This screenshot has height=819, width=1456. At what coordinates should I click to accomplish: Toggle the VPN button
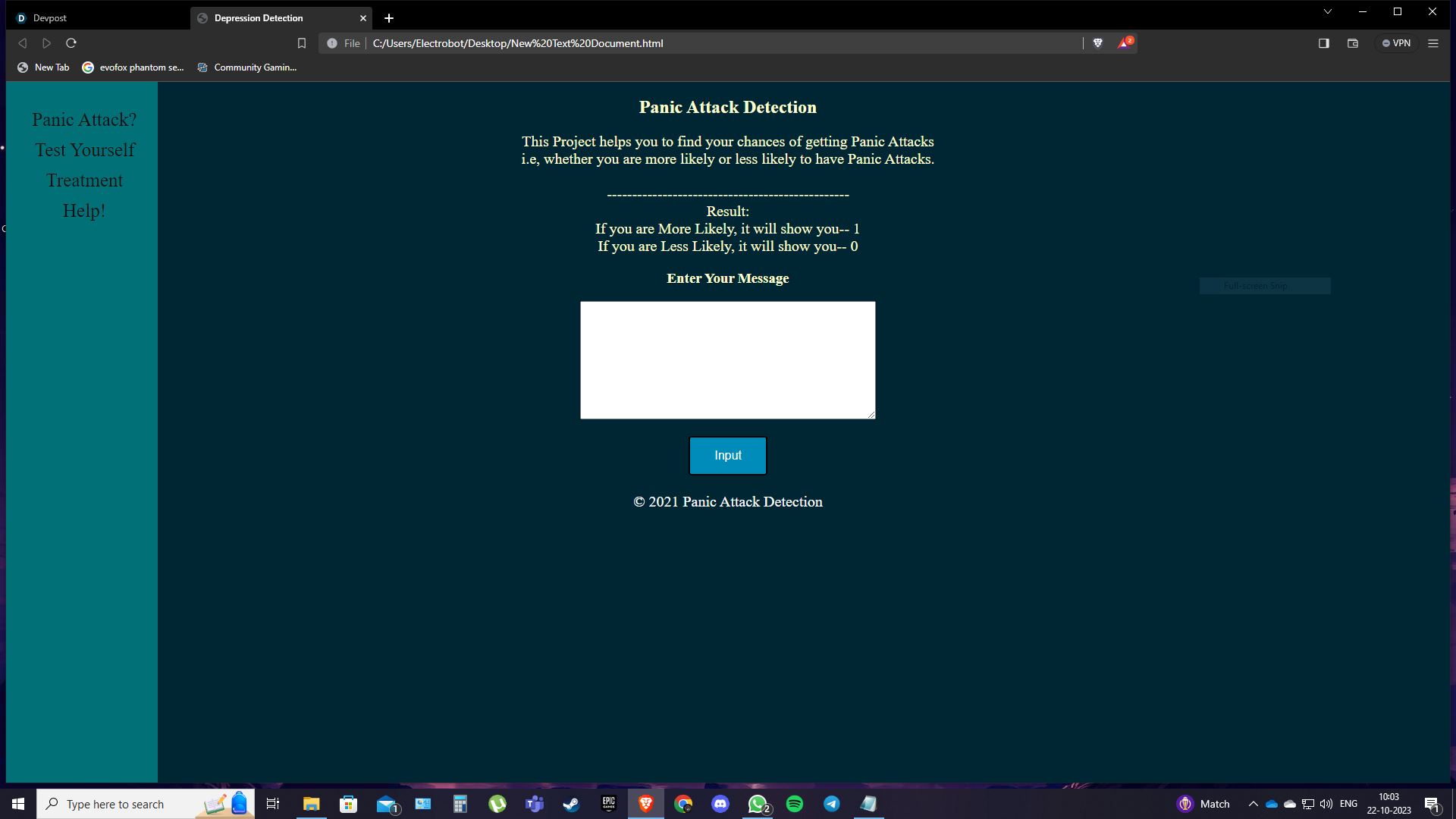[x=1396, y=43]
